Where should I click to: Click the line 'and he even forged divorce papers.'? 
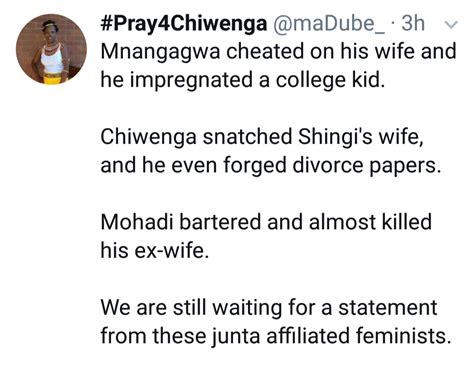coord(271,165)
